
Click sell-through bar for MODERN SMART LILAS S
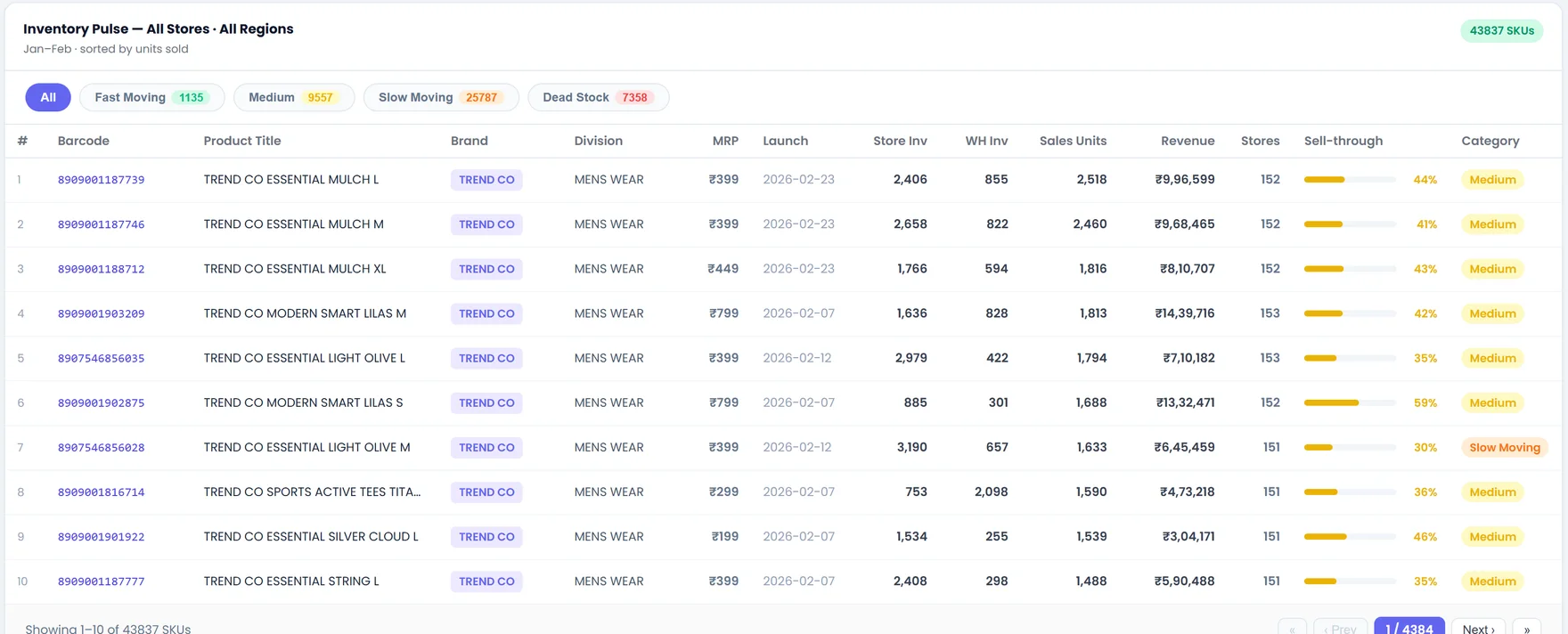coord(1350,402)
